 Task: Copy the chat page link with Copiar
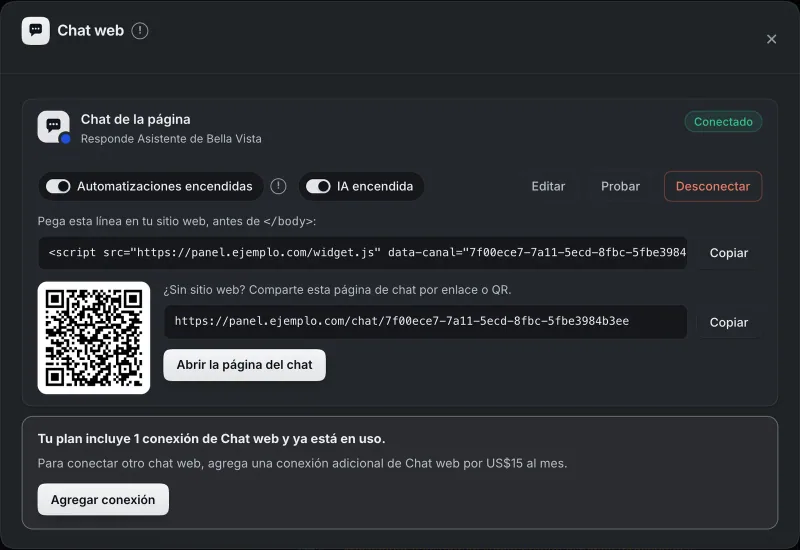pos(729,322)
